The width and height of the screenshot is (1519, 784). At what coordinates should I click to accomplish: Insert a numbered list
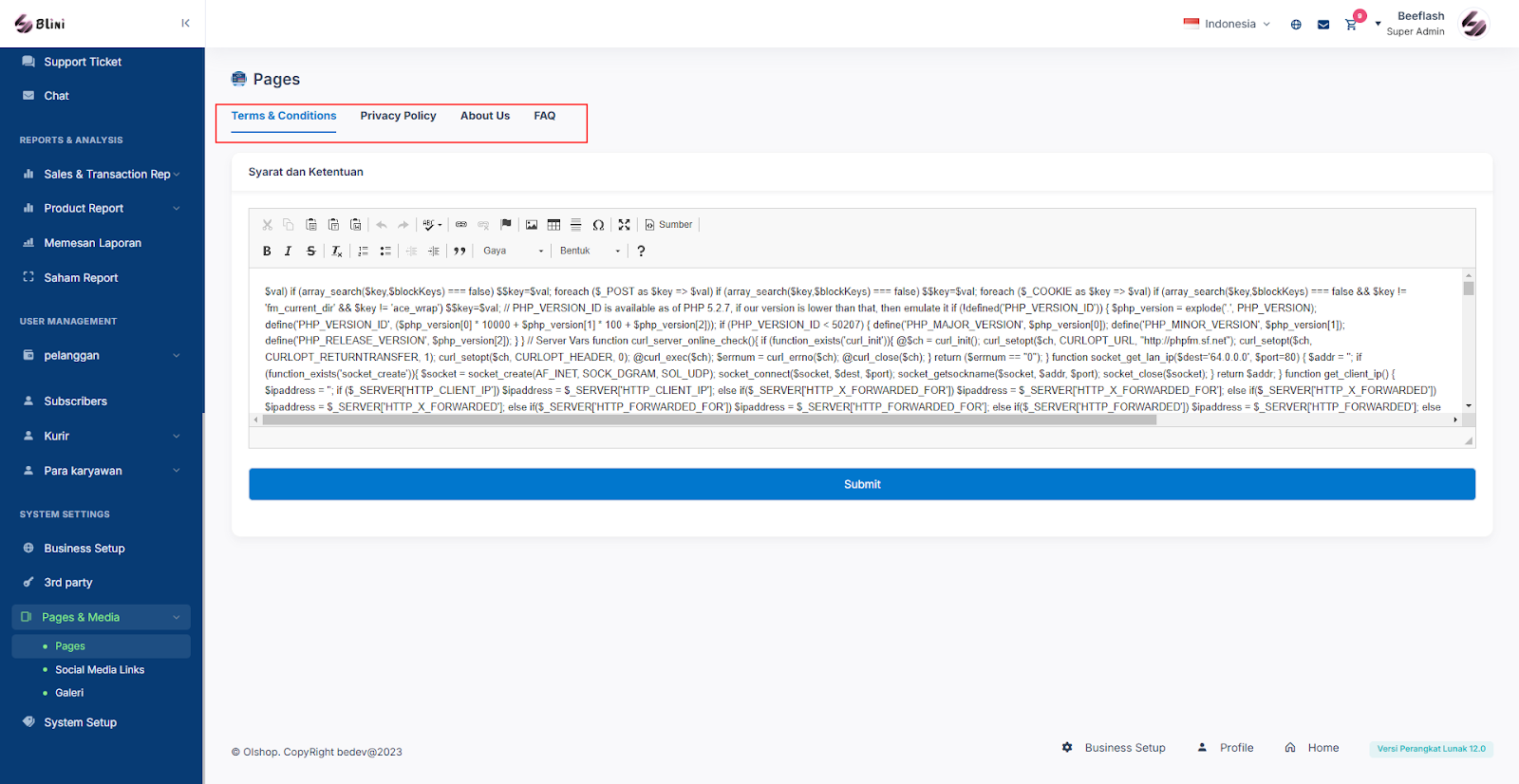(363, 252)
